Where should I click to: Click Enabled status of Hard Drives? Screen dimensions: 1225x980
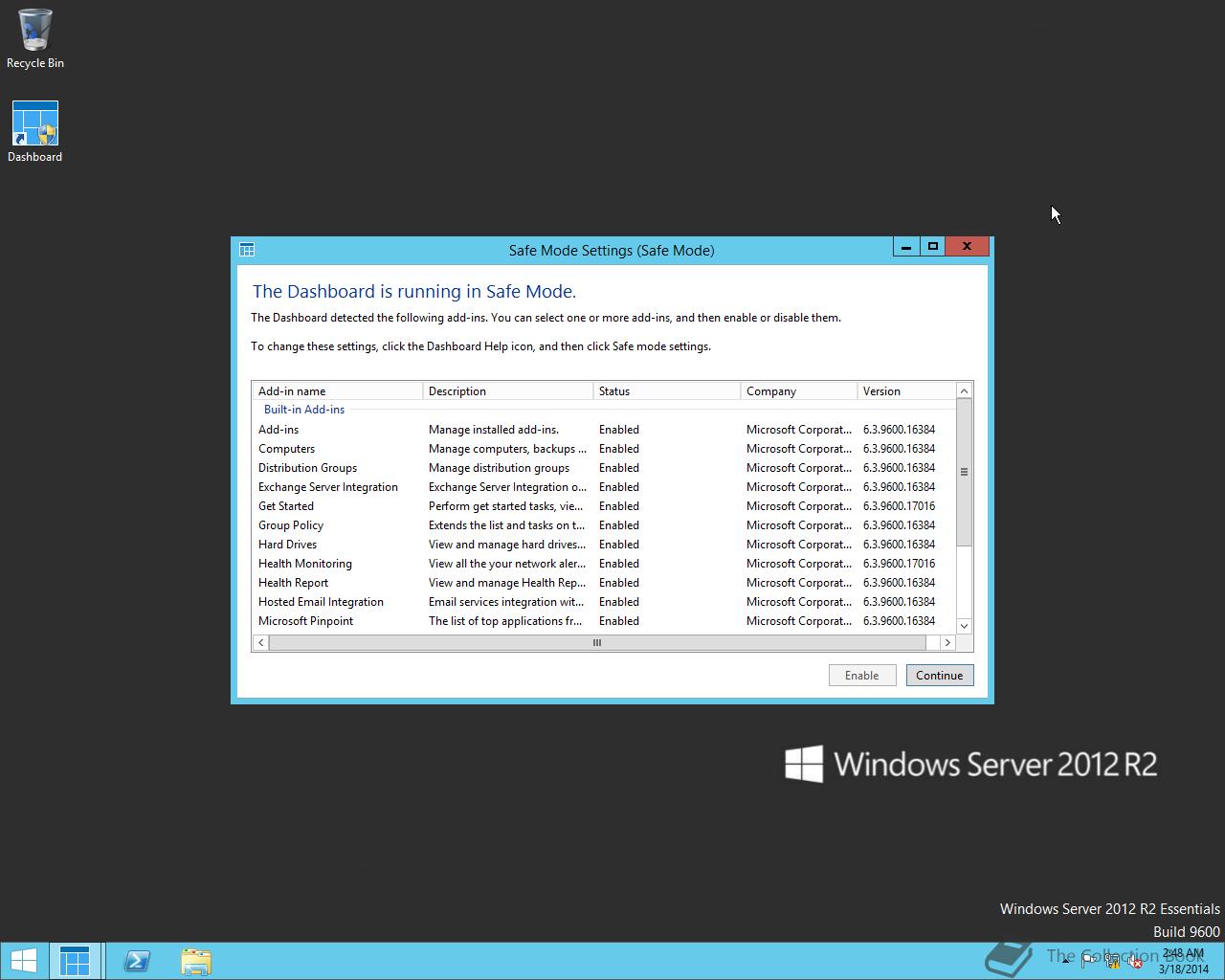(x=619, y=545)
